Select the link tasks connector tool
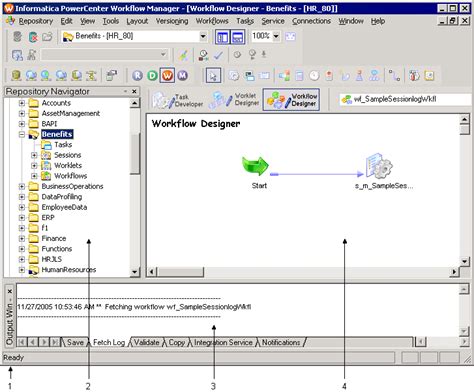The image size is (474, 392). [x=395, y=76]
